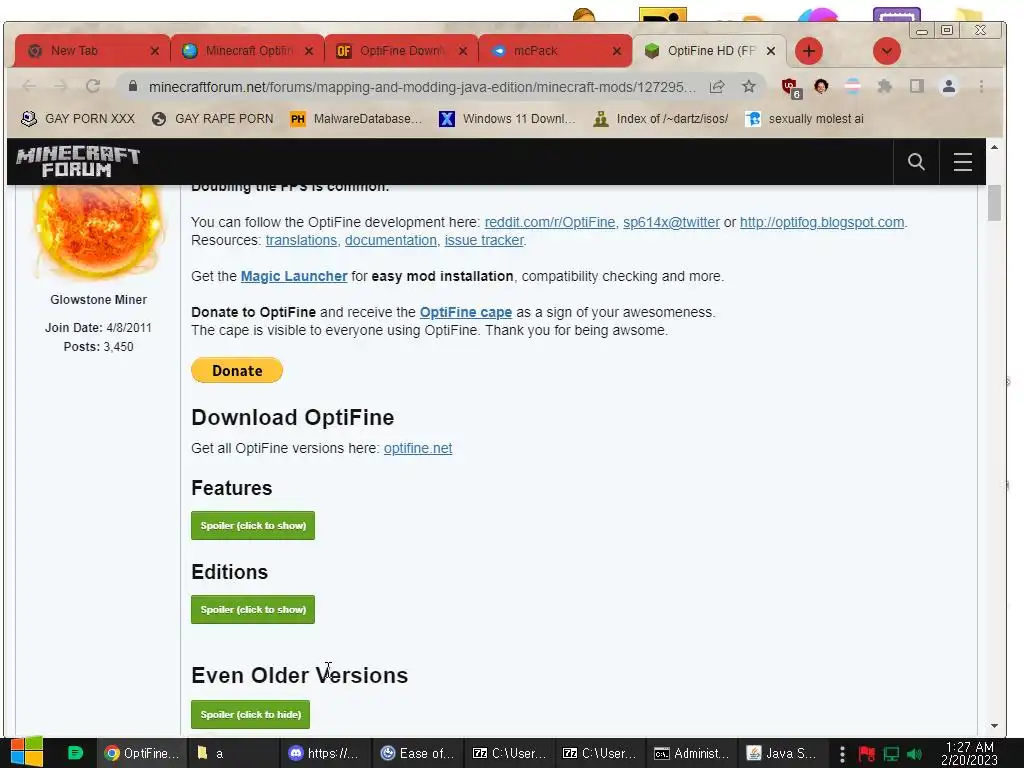Click the share page icon in address bar

click(717, 86)
